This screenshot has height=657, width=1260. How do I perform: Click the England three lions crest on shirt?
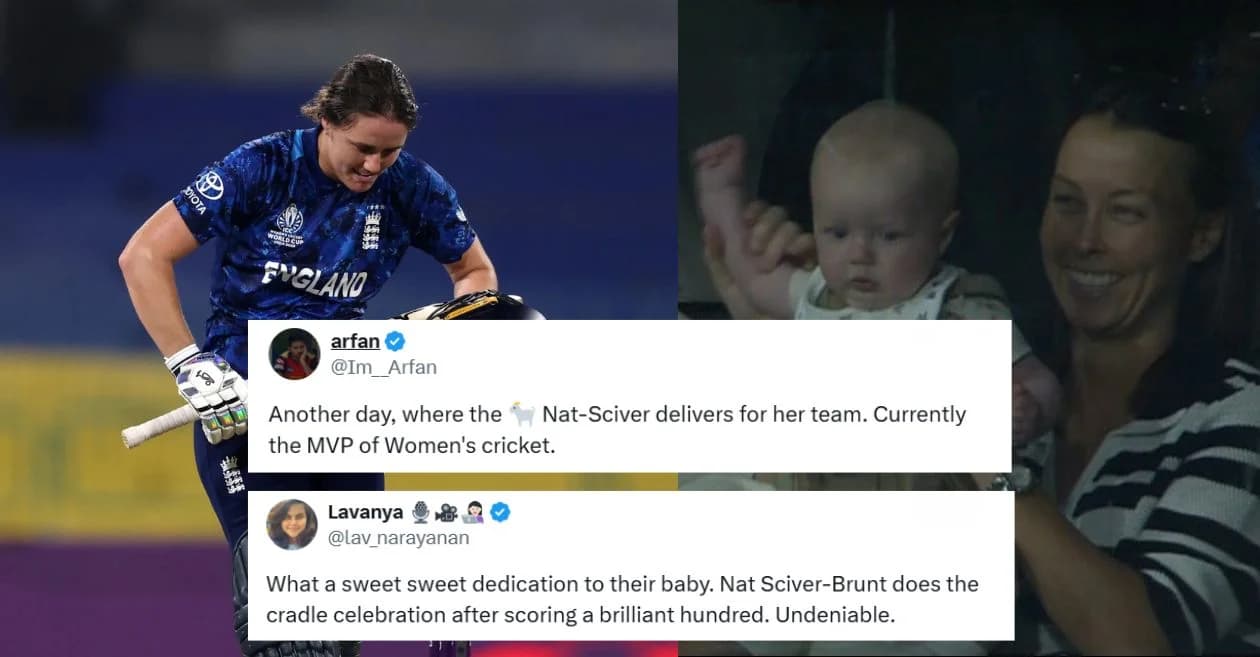(372, 228)
